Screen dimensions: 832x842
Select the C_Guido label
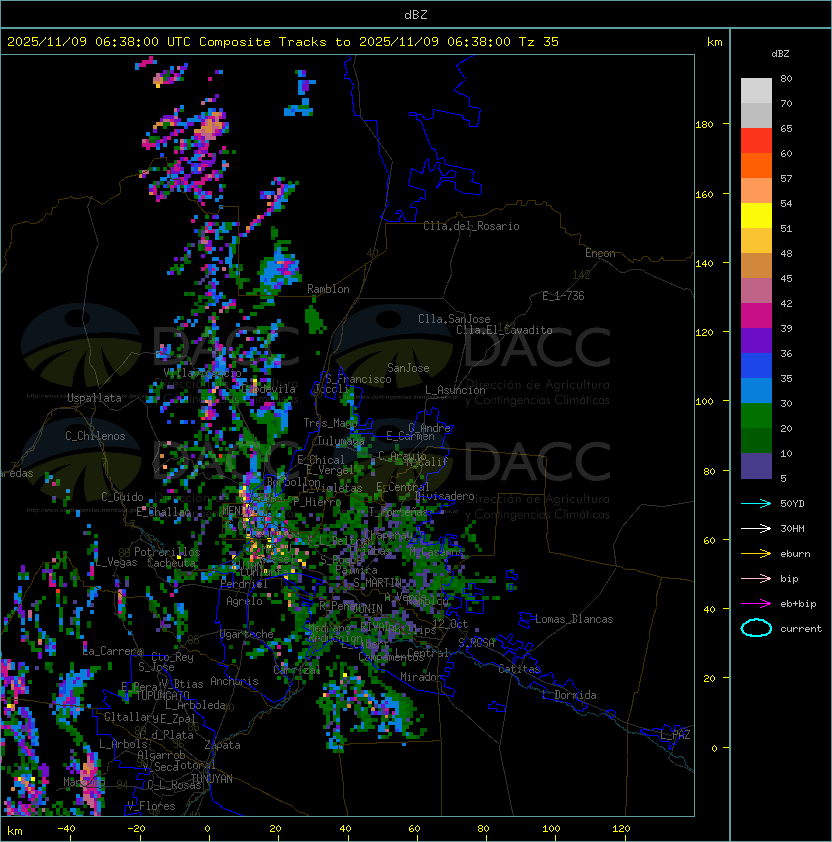click(x=122, y=497)
